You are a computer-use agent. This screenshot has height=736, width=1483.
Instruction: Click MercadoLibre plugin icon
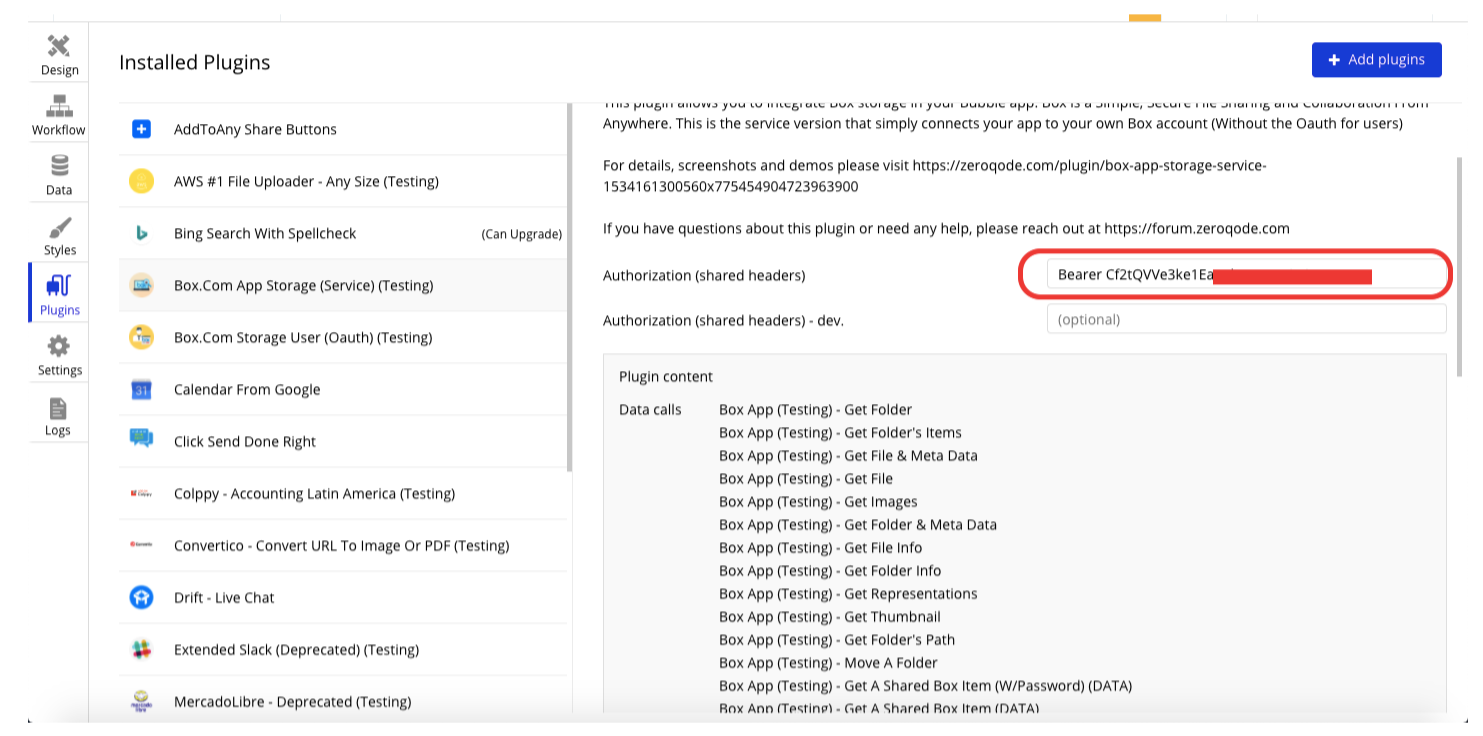[141, 701]
